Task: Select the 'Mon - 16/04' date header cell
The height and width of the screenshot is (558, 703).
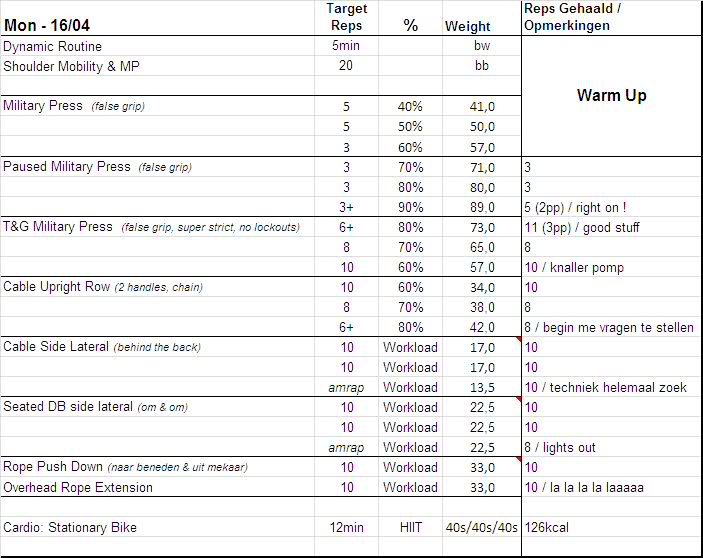Action: coord(50,26)
